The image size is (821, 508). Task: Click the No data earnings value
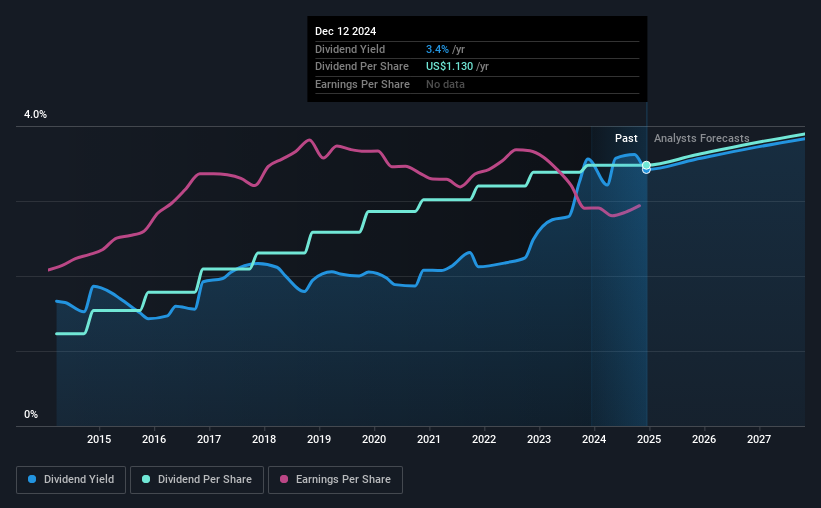(445, 84)
